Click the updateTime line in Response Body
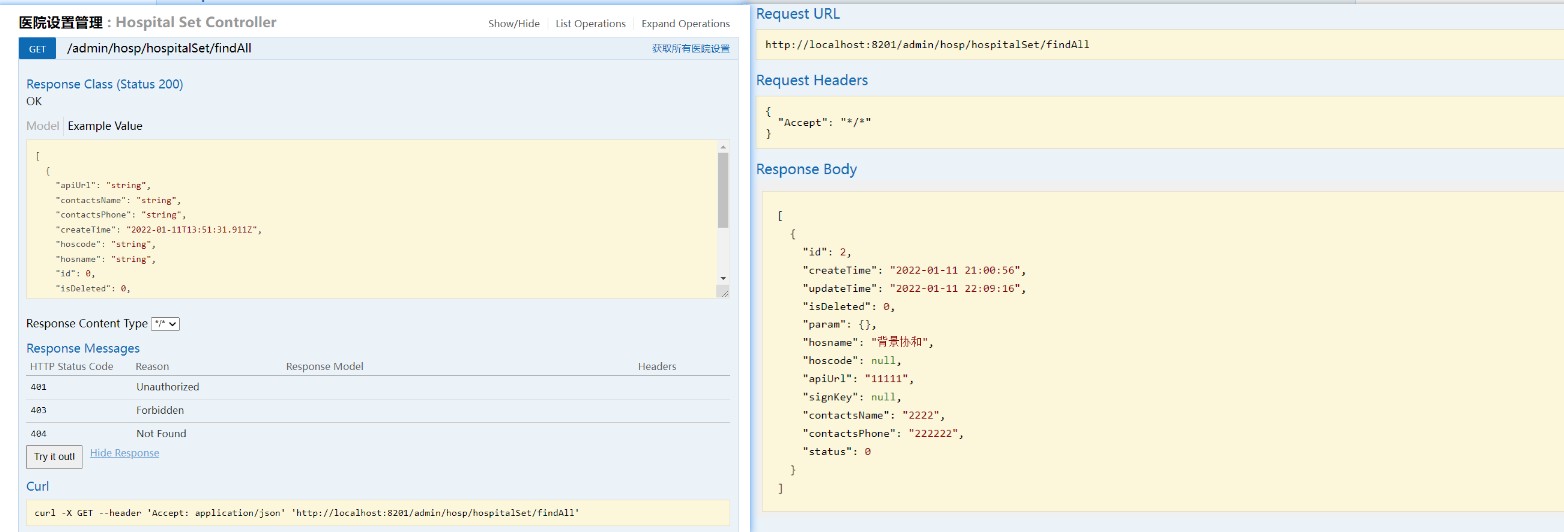1564x532 pixels. (x=914, y=288)
